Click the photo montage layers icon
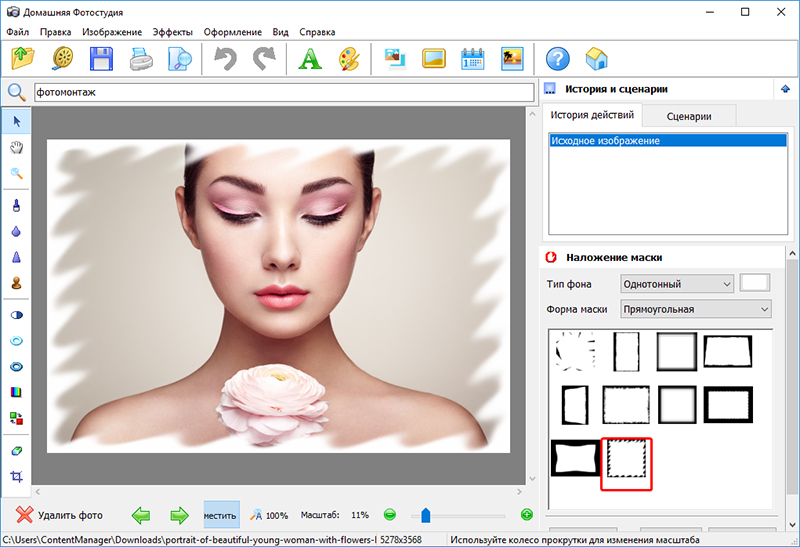The width and height of the screenshot is (800, 547). 395,59
